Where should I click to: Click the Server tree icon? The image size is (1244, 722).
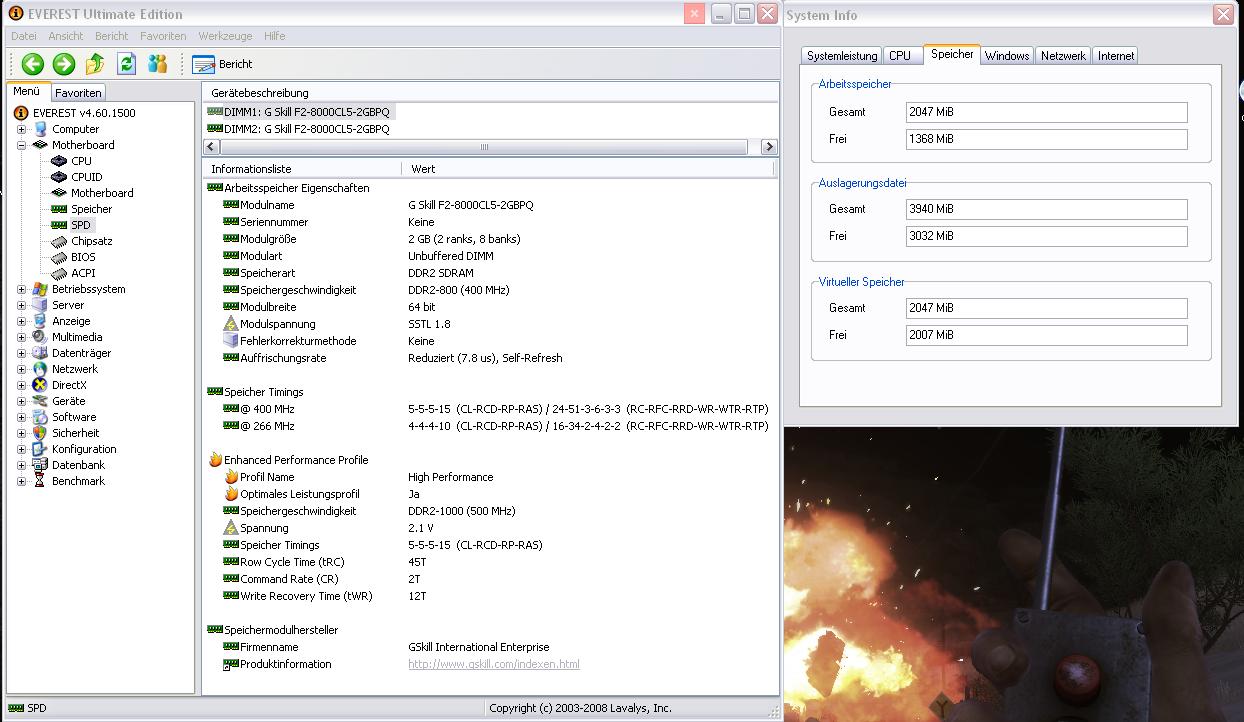point(40,305)
